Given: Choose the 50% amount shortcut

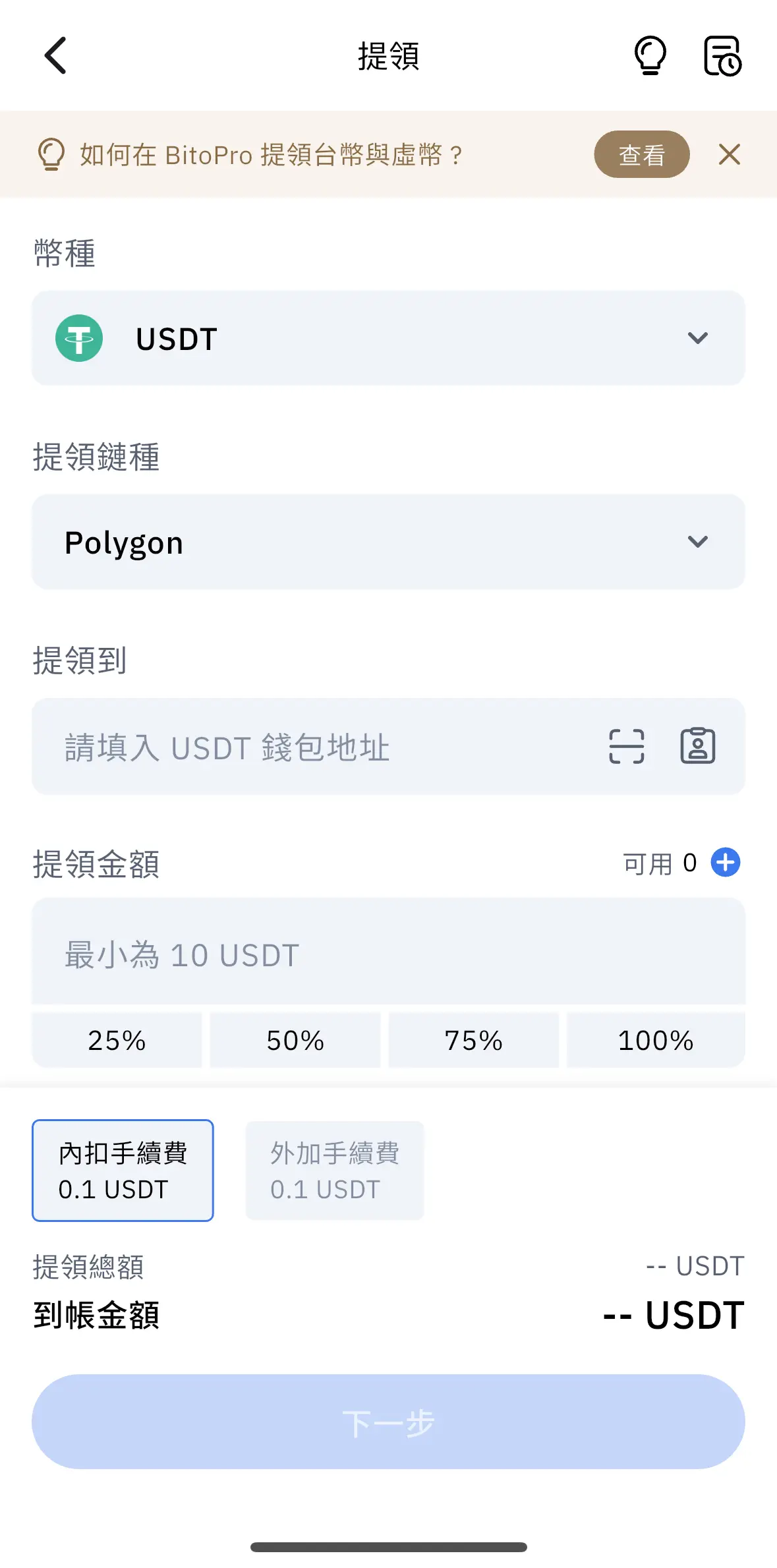Looking at the screenshot, I should pyautogui.click(x=295, y=1041).
